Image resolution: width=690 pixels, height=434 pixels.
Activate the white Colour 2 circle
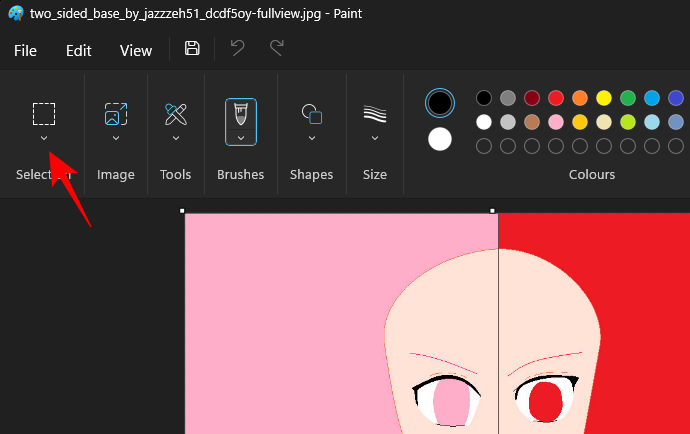tap(440, 139)
